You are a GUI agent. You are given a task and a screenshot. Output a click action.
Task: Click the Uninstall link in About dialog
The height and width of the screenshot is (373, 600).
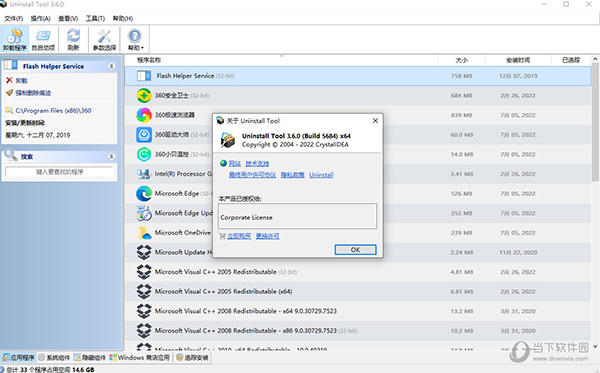pyautogui.click(x=321, y=175)
